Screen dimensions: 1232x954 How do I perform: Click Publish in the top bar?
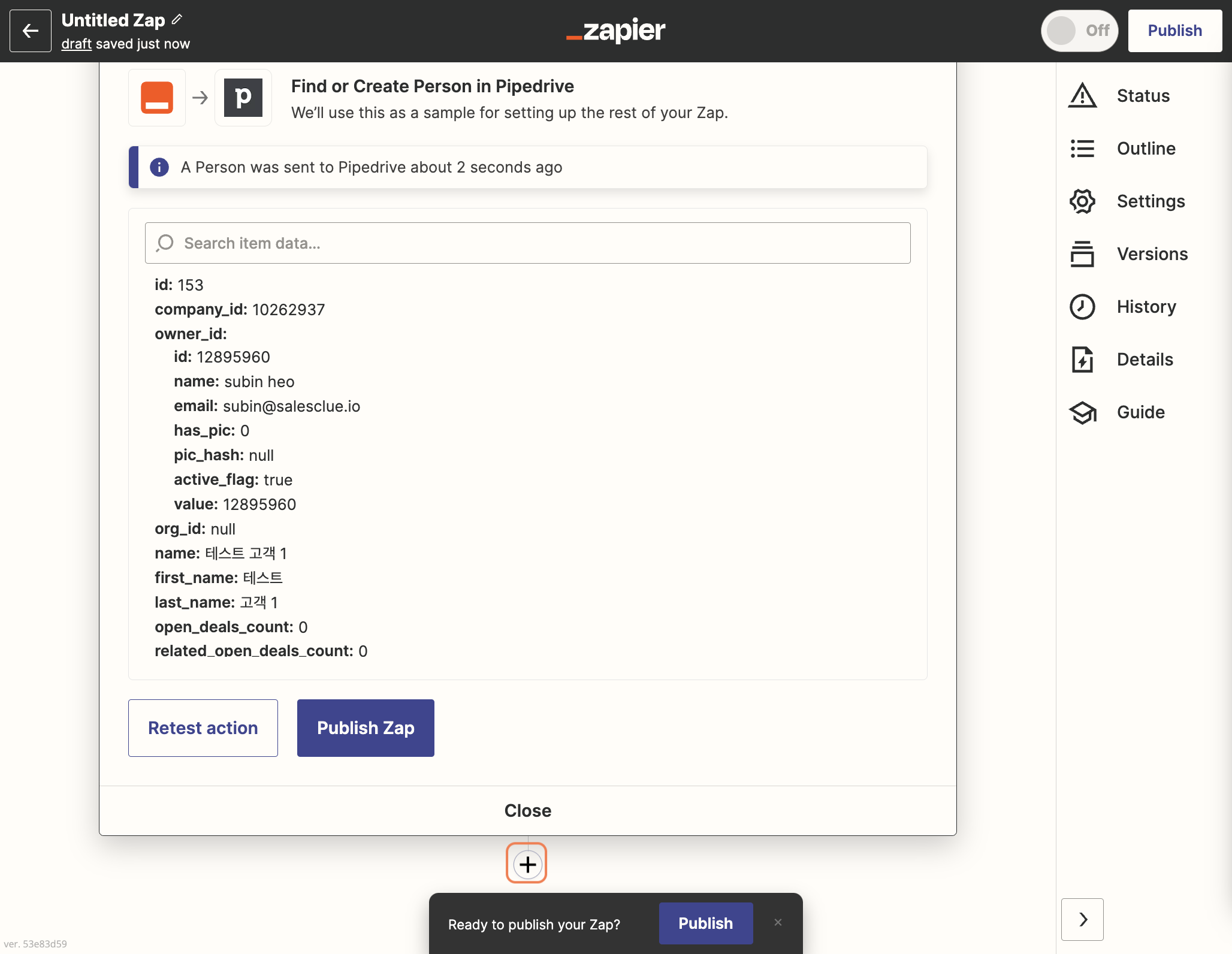tap(1174, 31)
